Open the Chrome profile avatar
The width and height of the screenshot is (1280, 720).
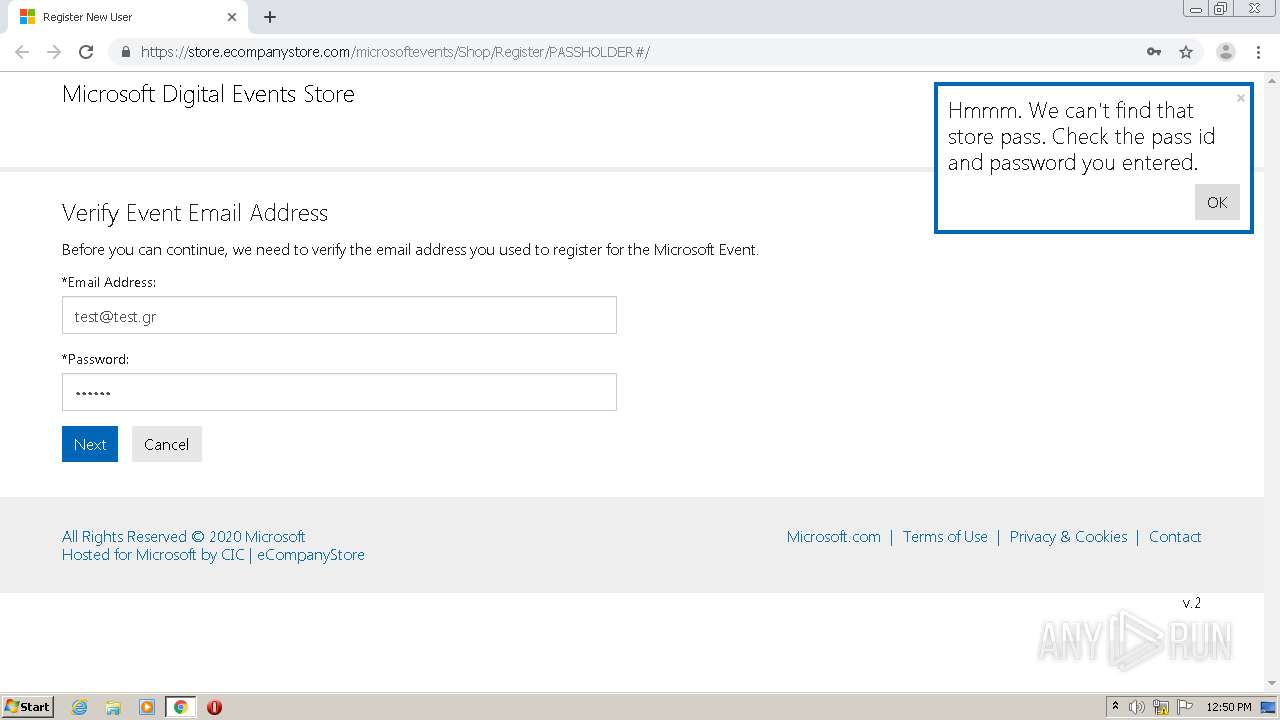pyautogui.click(x=1225, y=52)
